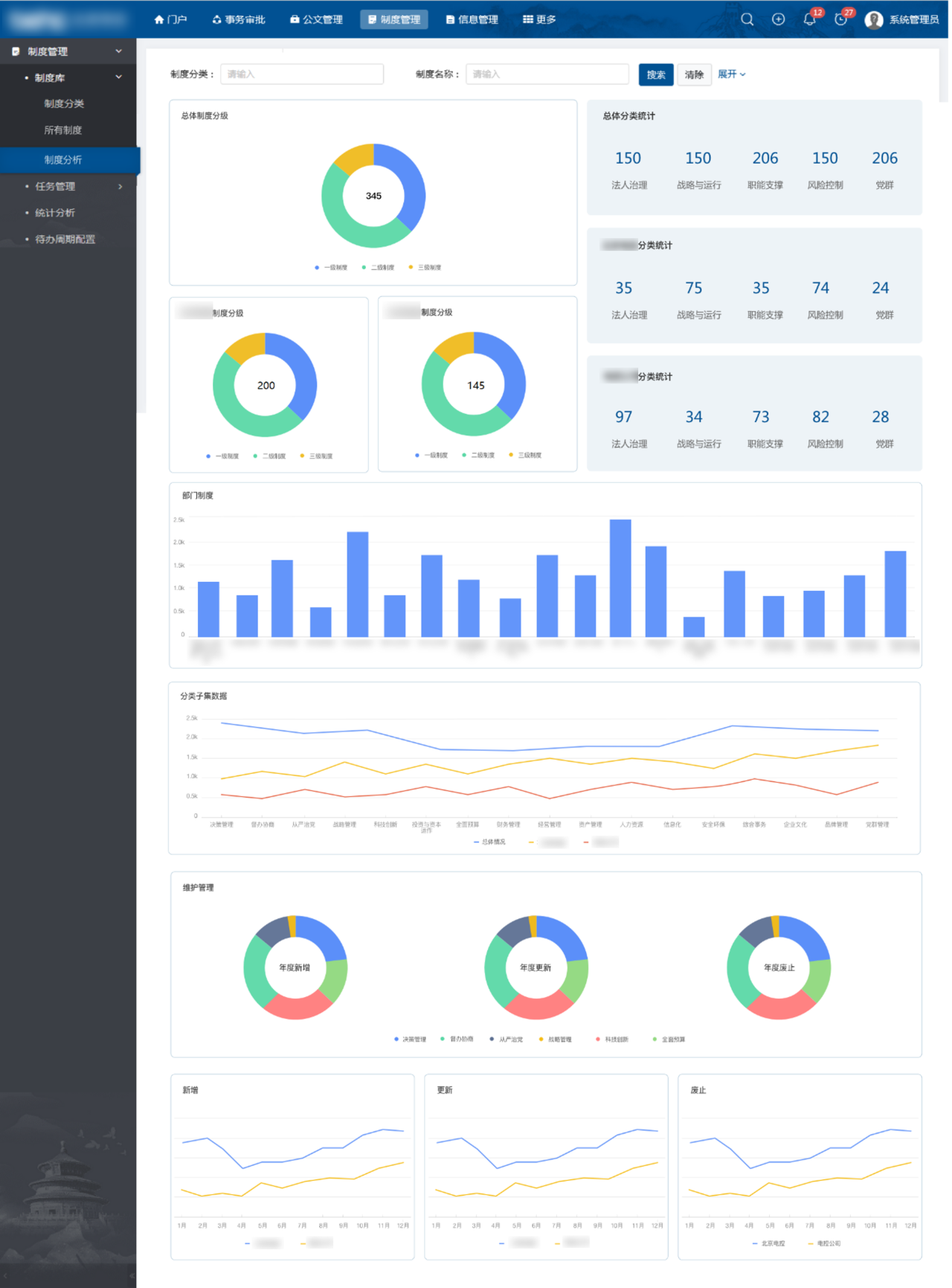Screen dimensions: 952x1288
Task: Open the 事务审批 top menu
Action: [x=239, y=19]
